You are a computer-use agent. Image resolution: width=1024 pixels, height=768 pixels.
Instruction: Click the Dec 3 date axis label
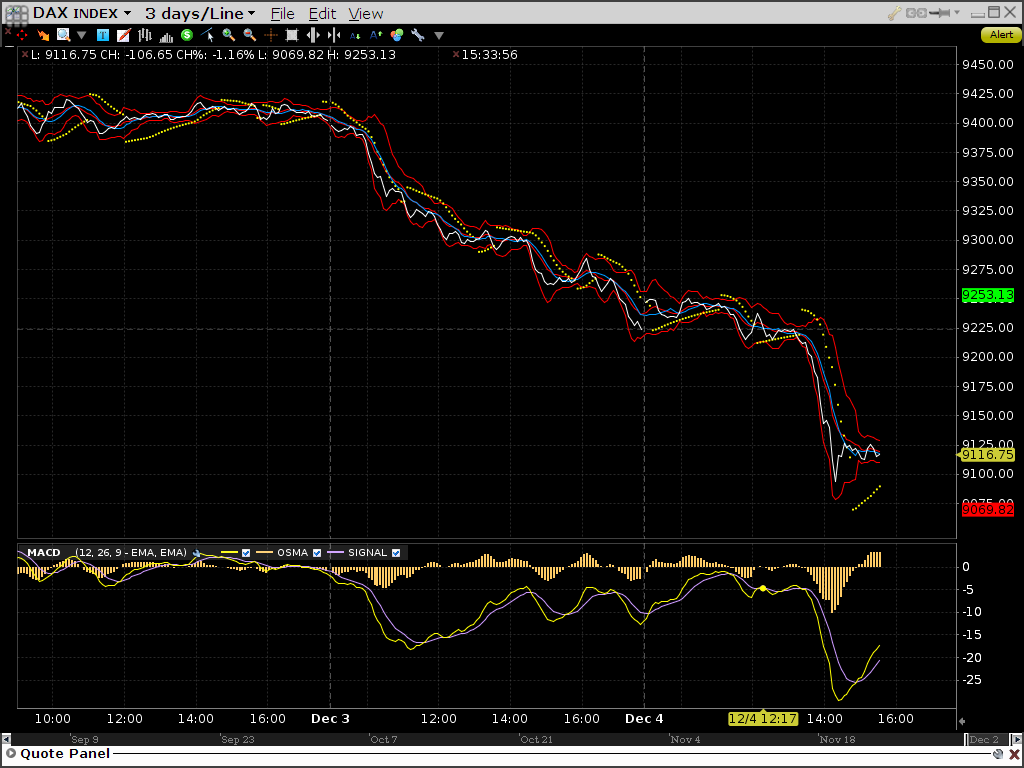(330, 719)
